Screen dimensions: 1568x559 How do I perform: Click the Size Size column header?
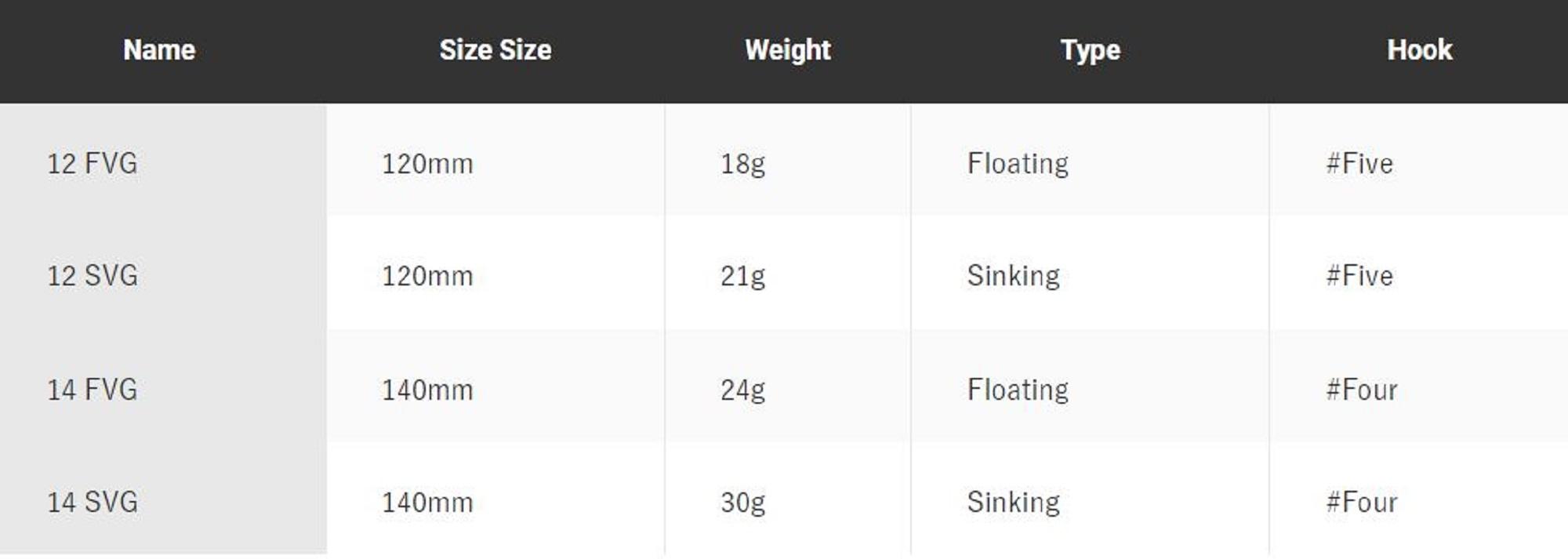(495, 50)
